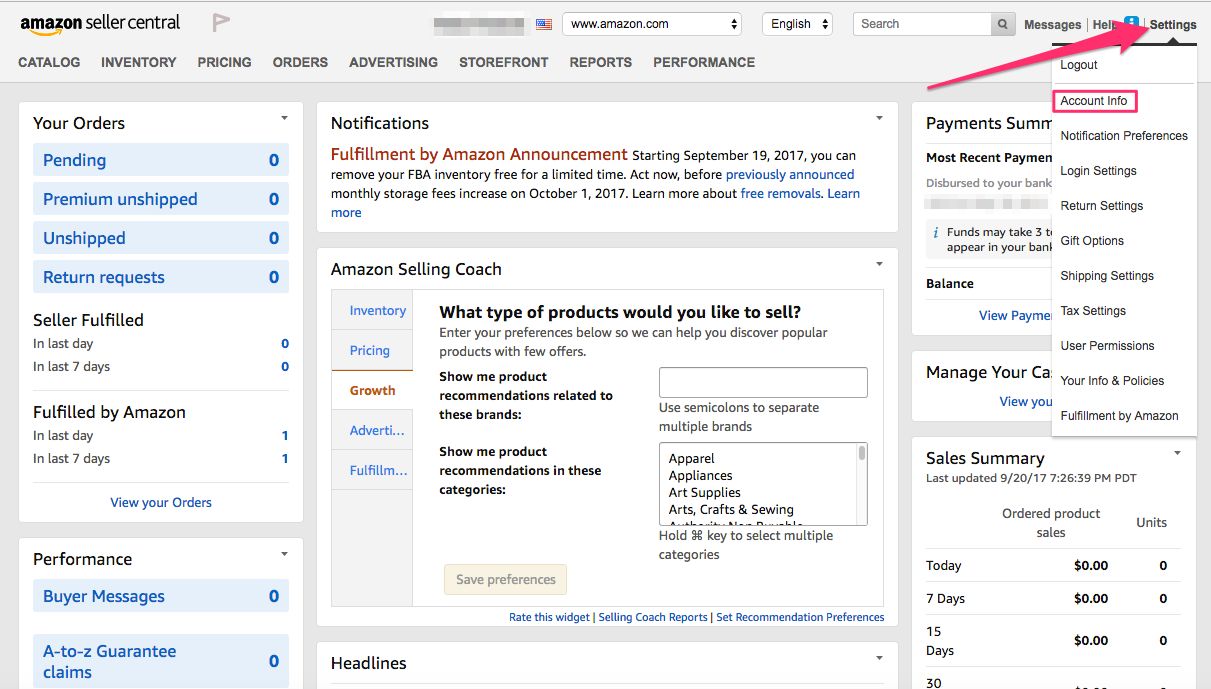
Task: Open Buyer Messages in Performance
Action: click(161, 596)
